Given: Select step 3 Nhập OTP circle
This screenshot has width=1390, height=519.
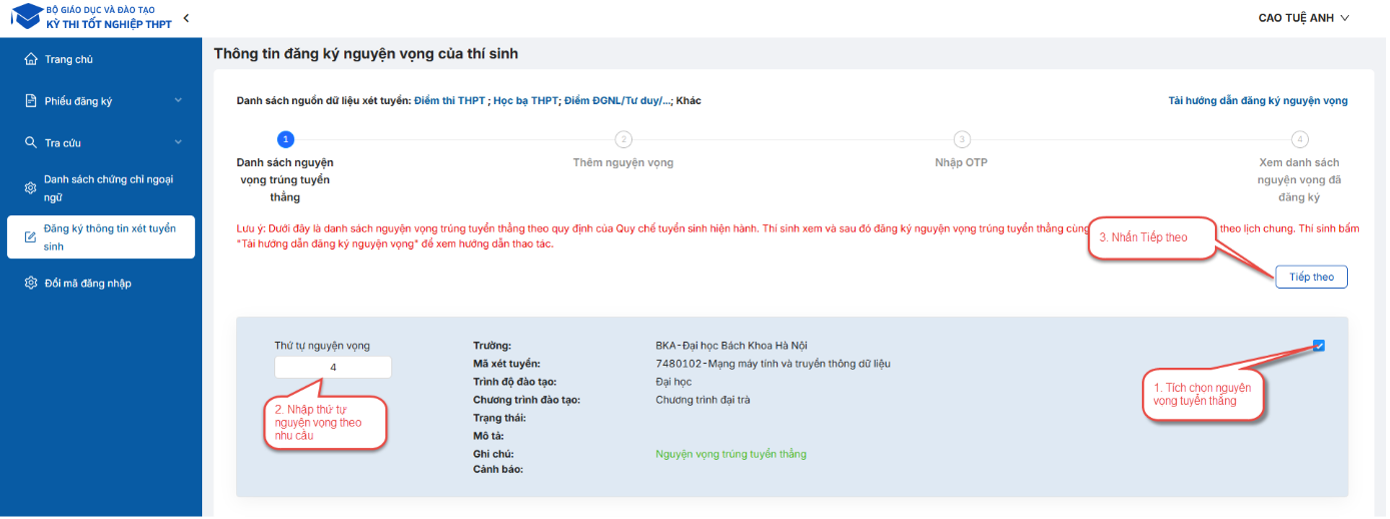Looking at the screenshot, I should point(961,139).
